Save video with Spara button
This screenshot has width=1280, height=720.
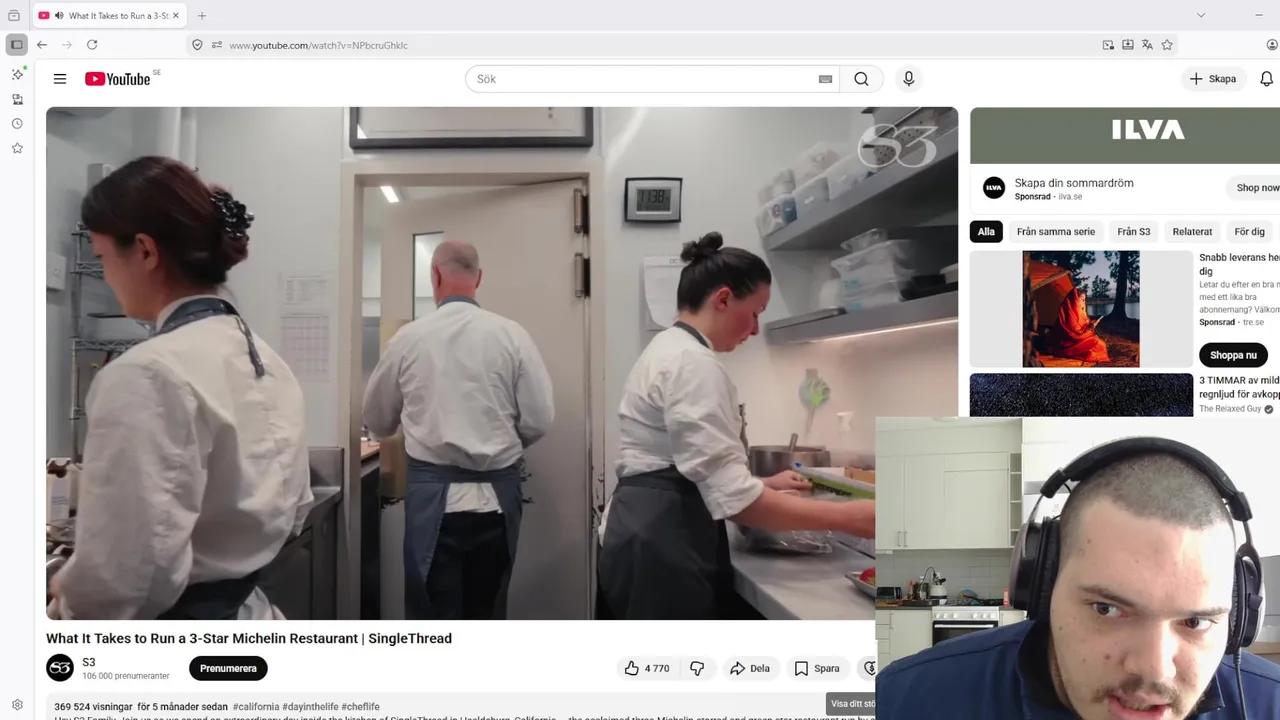pyautogui.click(x=817, y=668)
